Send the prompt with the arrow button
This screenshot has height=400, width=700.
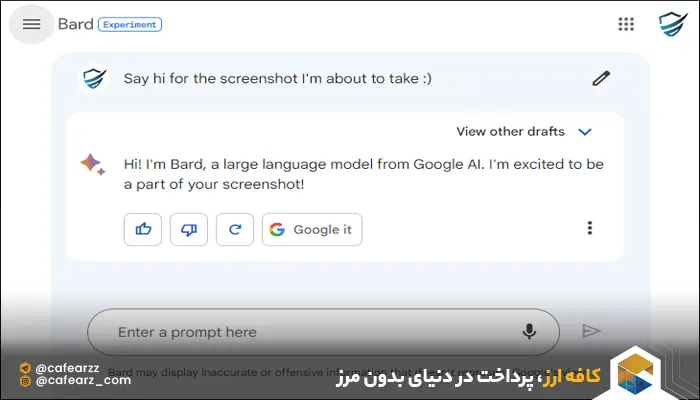pyautogui.click(x=592, y=331)
